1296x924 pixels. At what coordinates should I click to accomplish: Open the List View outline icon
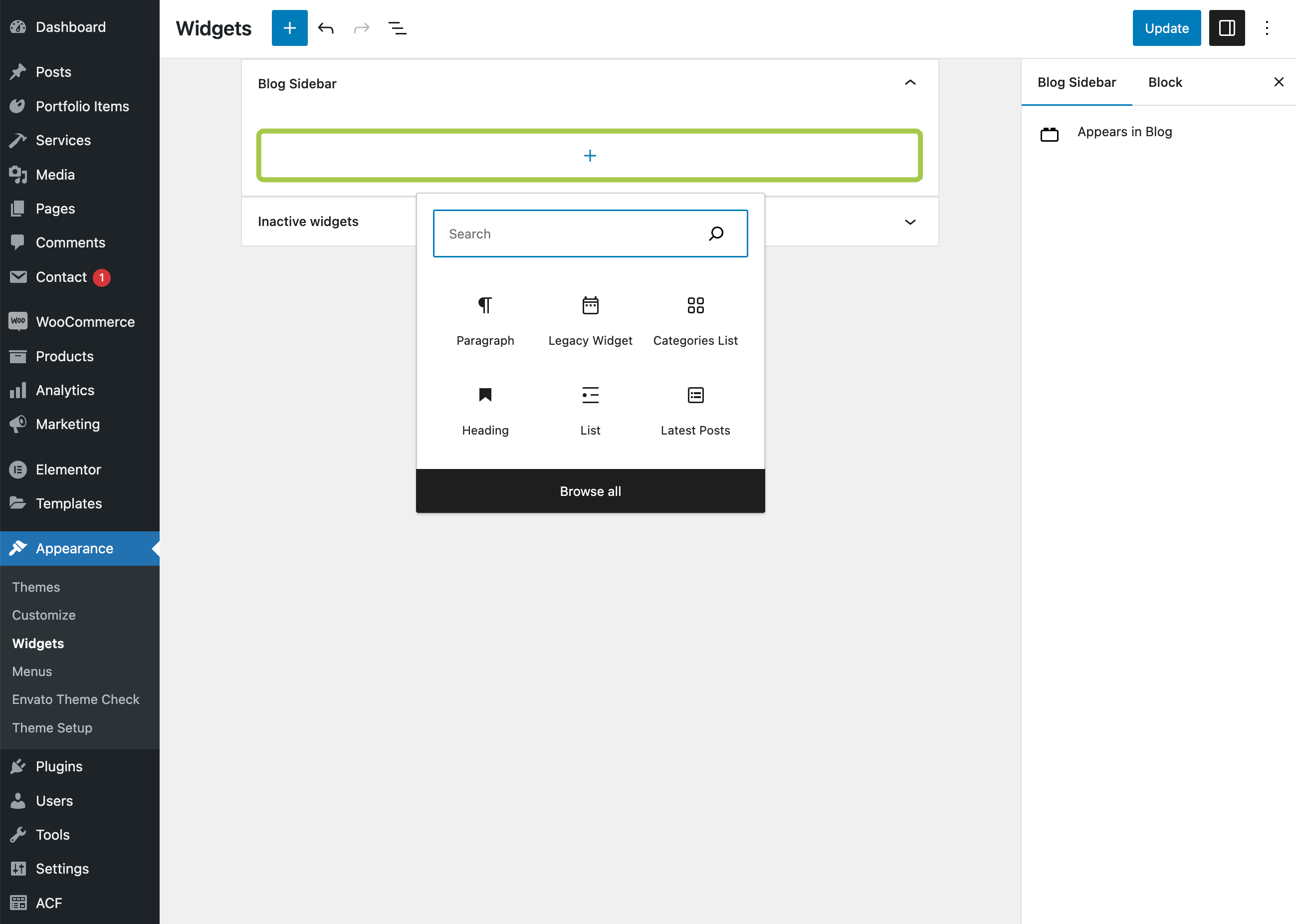click(x=397, y=28)
